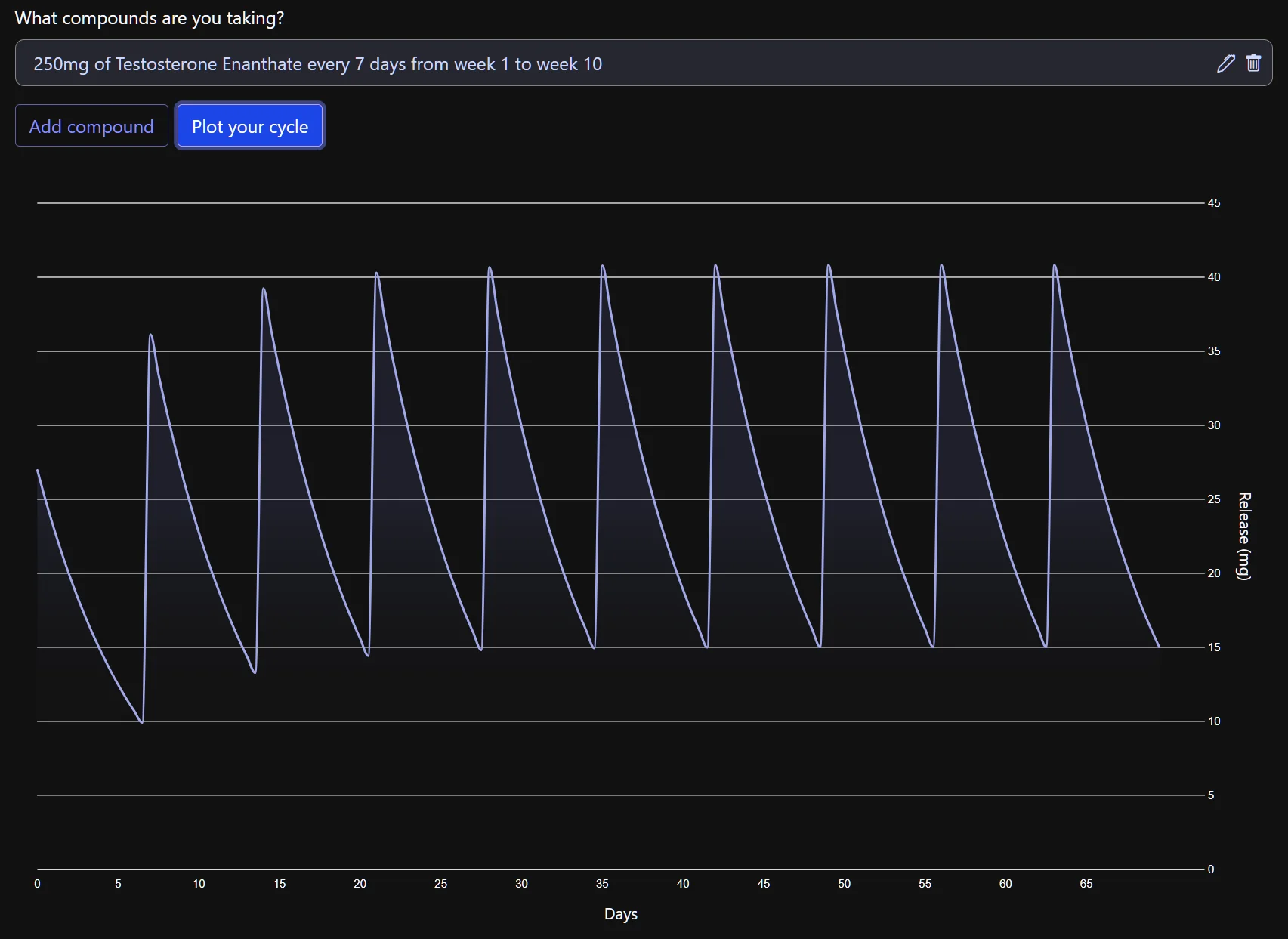Image resolution: width=1288 pixels, height=939 pixels.
Task: Click the 'Release (mg)' y-axis title
Action: point(1243,536)
